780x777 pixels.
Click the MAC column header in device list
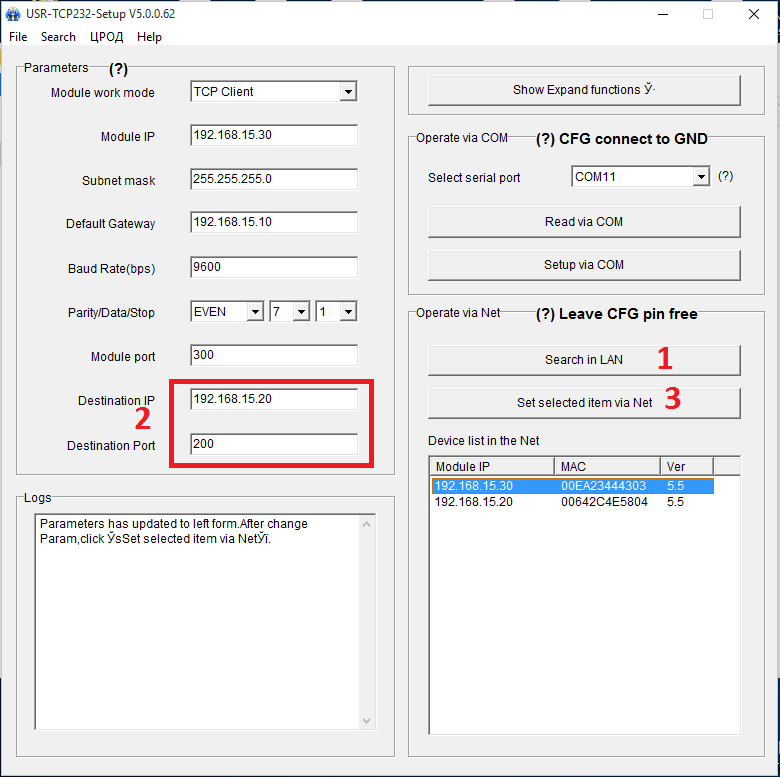click(x=606, y=466)
